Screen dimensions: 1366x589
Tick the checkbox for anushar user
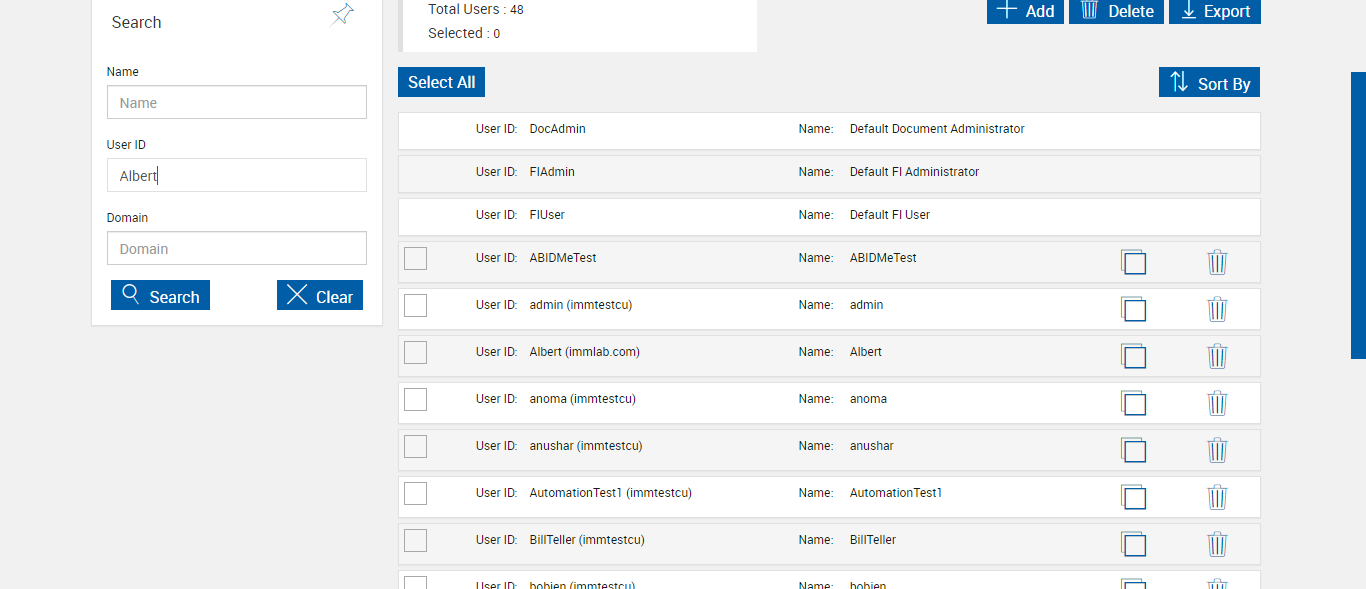pos(415,446)
